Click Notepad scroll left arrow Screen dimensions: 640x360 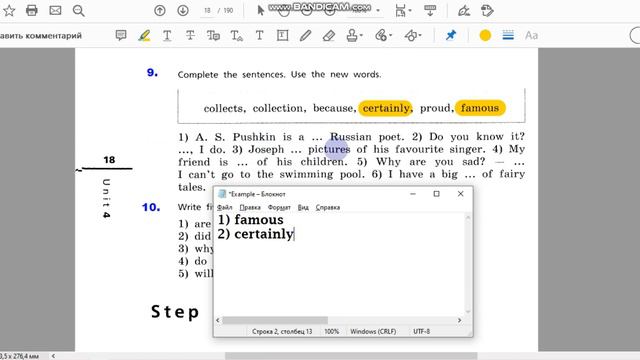[218, 320]
